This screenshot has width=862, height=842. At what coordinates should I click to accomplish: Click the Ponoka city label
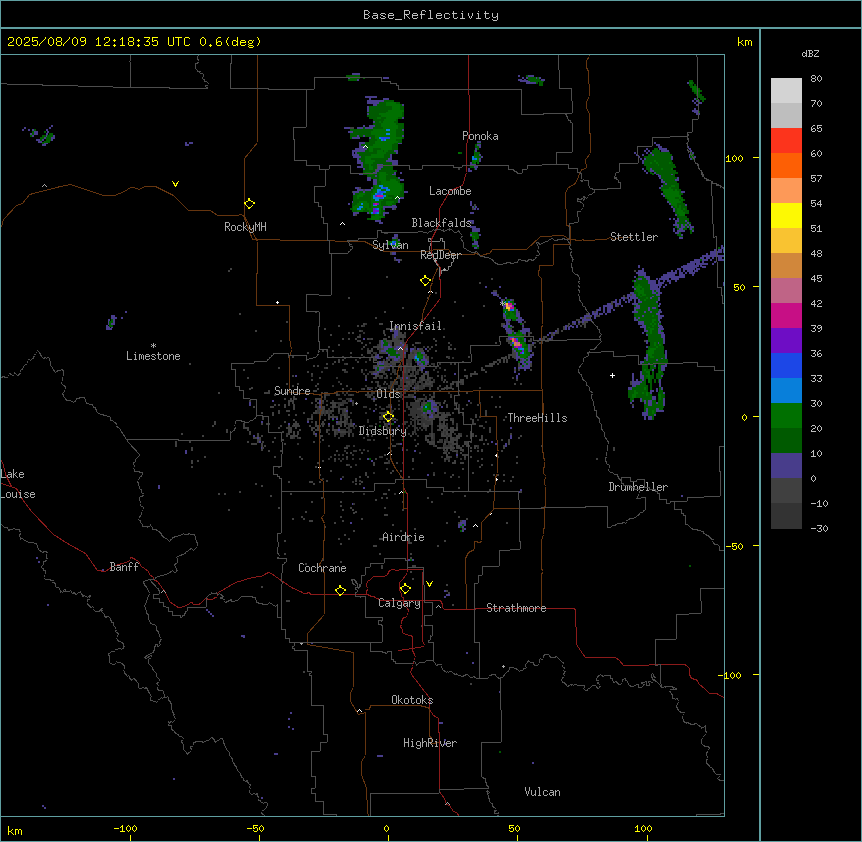480,136
